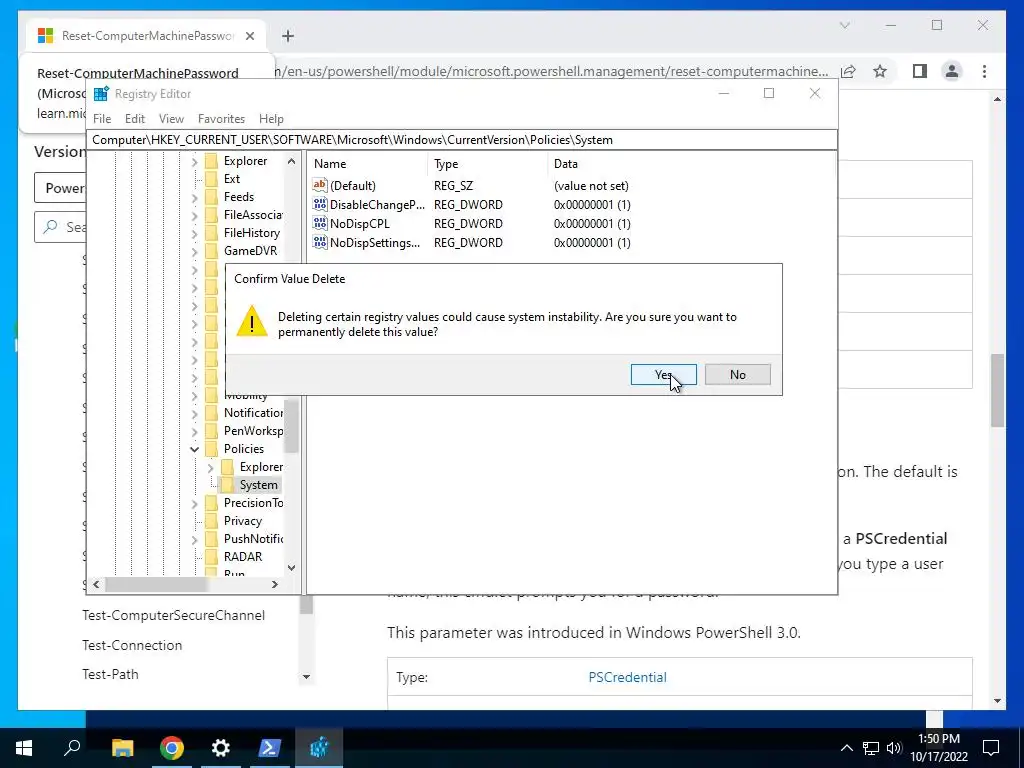The image size is (1024, 768).
Task: Click the Registry Editor title bar icon
Action: (x=101, y=94)
